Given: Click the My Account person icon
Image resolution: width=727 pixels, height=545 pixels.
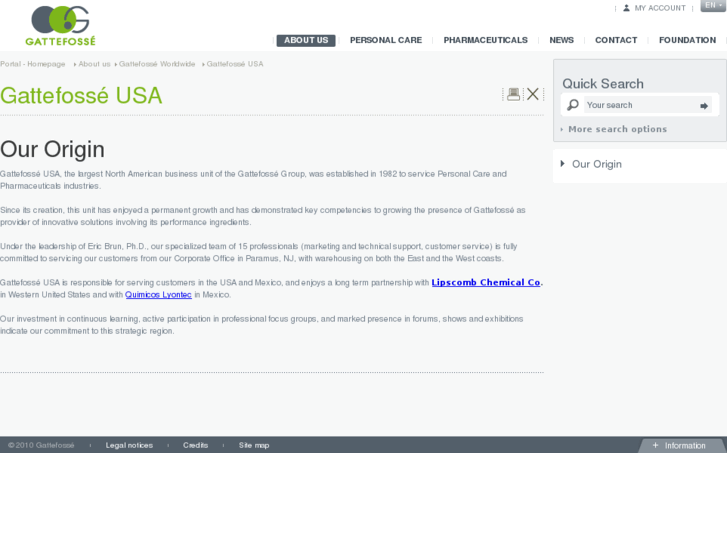Looking at the screenshot, I should (626, 8).
